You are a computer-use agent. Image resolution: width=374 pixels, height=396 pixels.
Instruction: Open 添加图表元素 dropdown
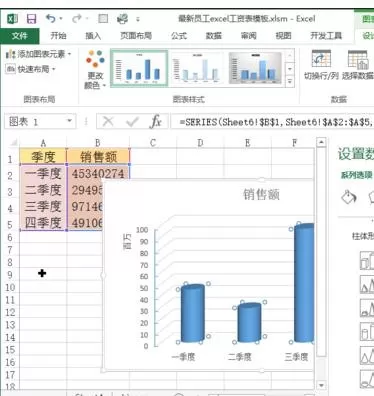[39, 54]
